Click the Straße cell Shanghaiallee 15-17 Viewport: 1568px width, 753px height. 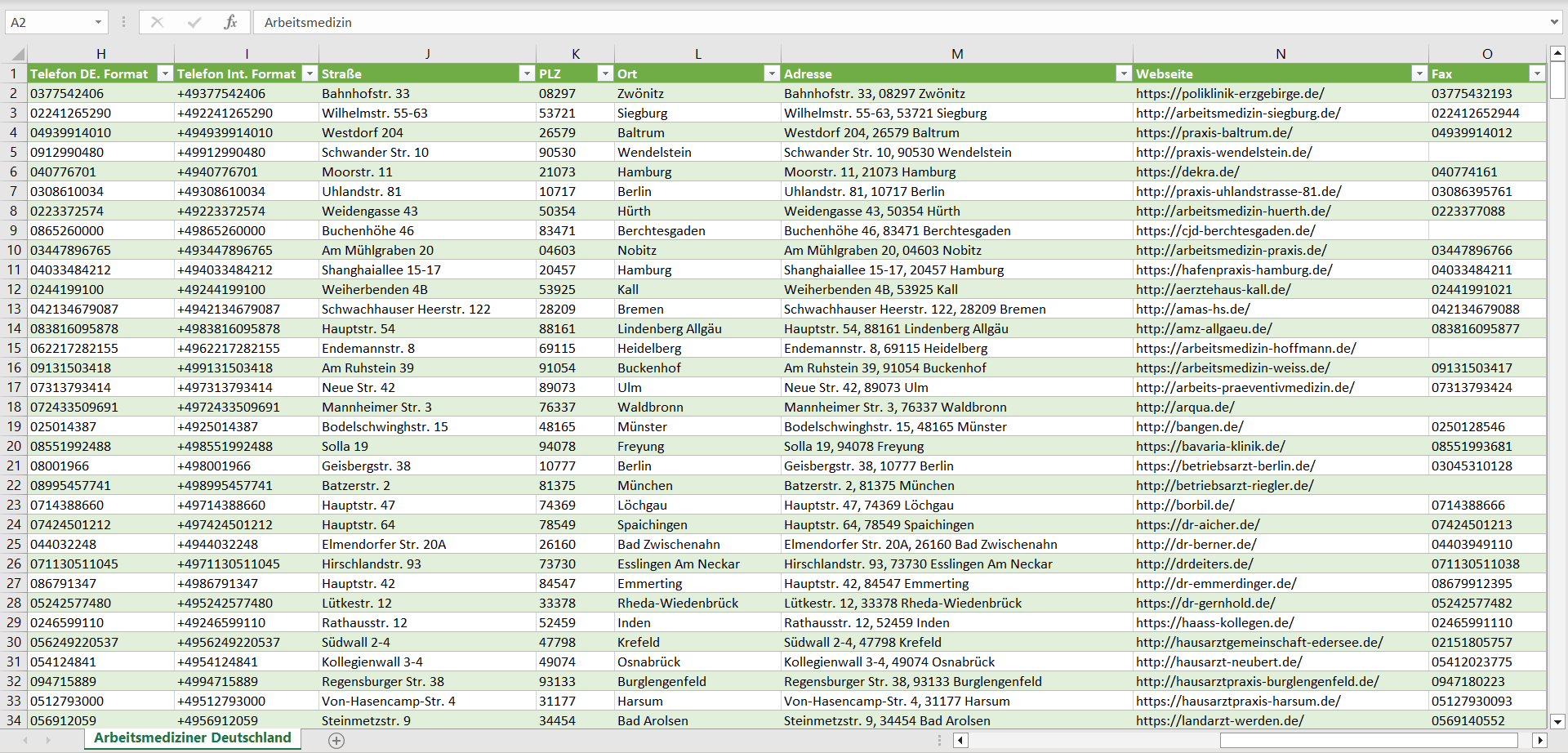click(x=428, y=270)
